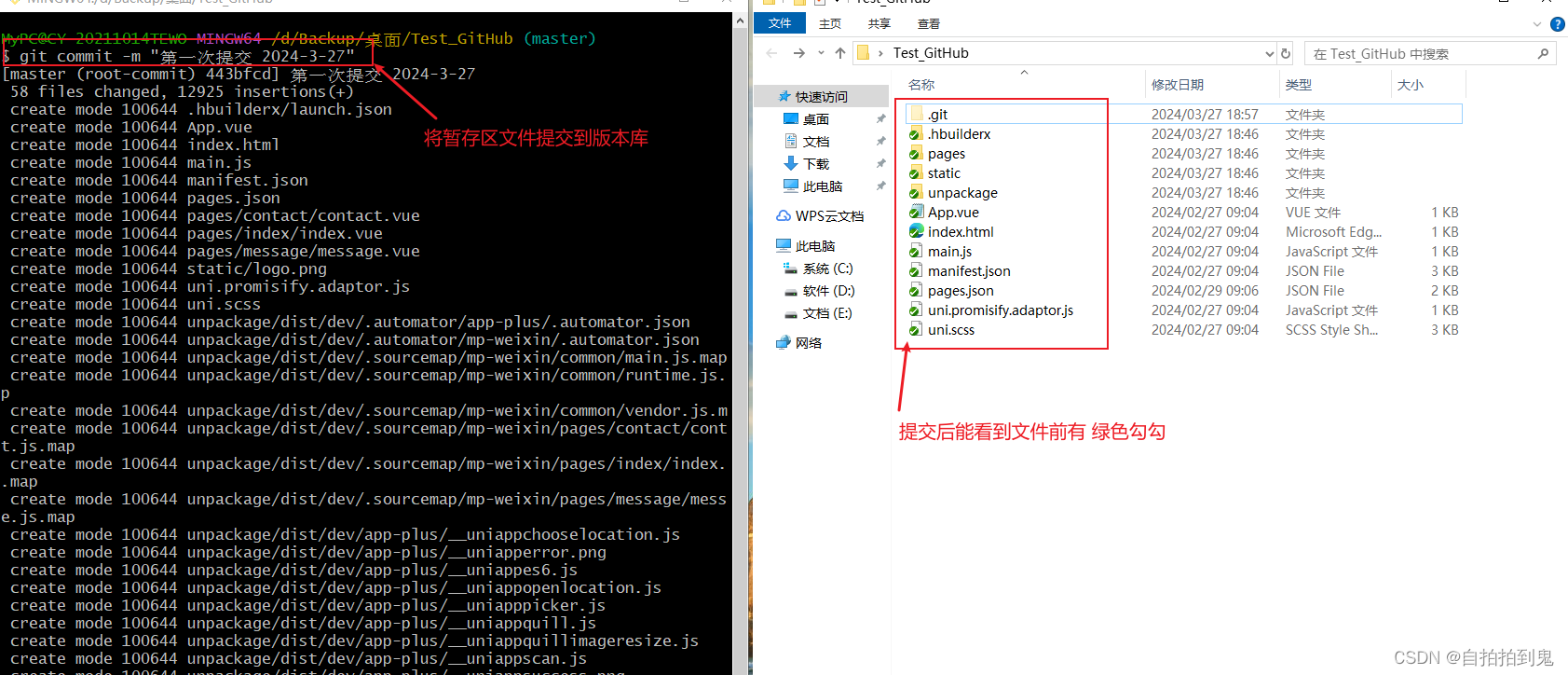Sort by the 类型 column header

click(1299, 85)
